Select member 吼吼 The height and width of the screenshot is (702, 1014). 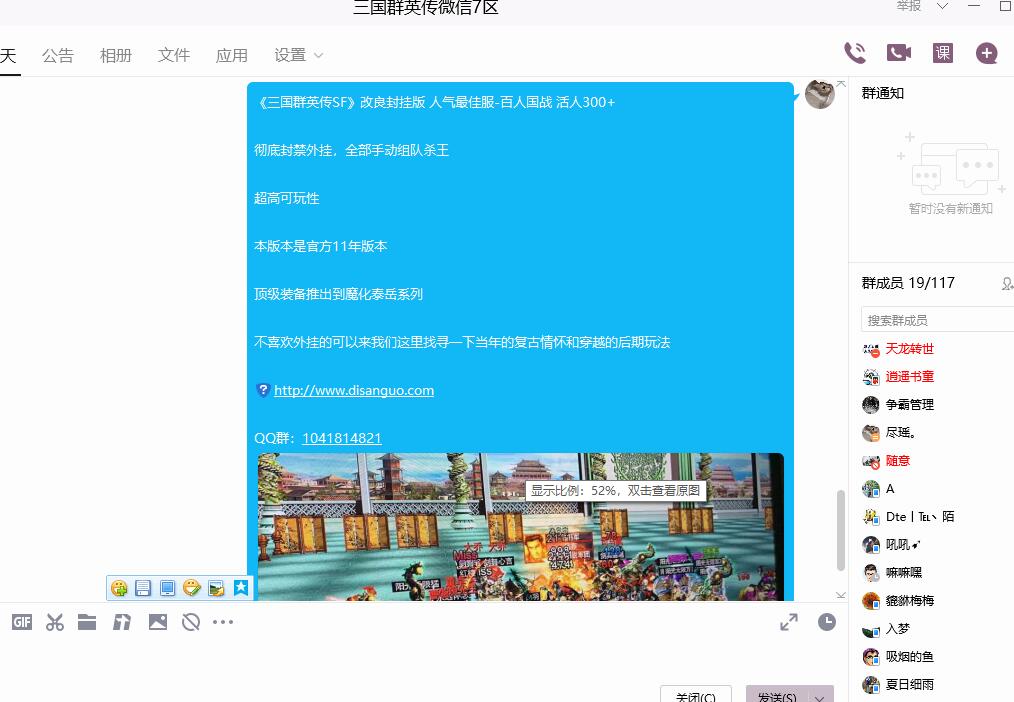pyautogui.click(x=902, y=545)
